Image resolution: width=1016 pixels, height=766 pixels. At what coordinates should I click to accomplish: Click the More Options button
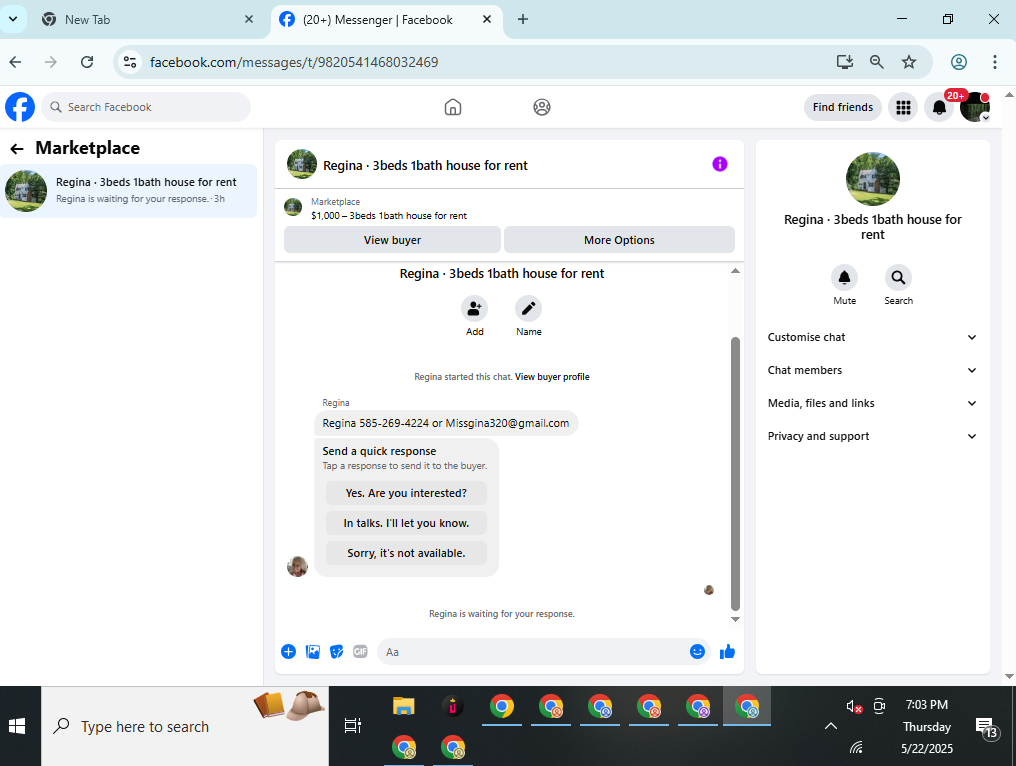coord(619,240)
